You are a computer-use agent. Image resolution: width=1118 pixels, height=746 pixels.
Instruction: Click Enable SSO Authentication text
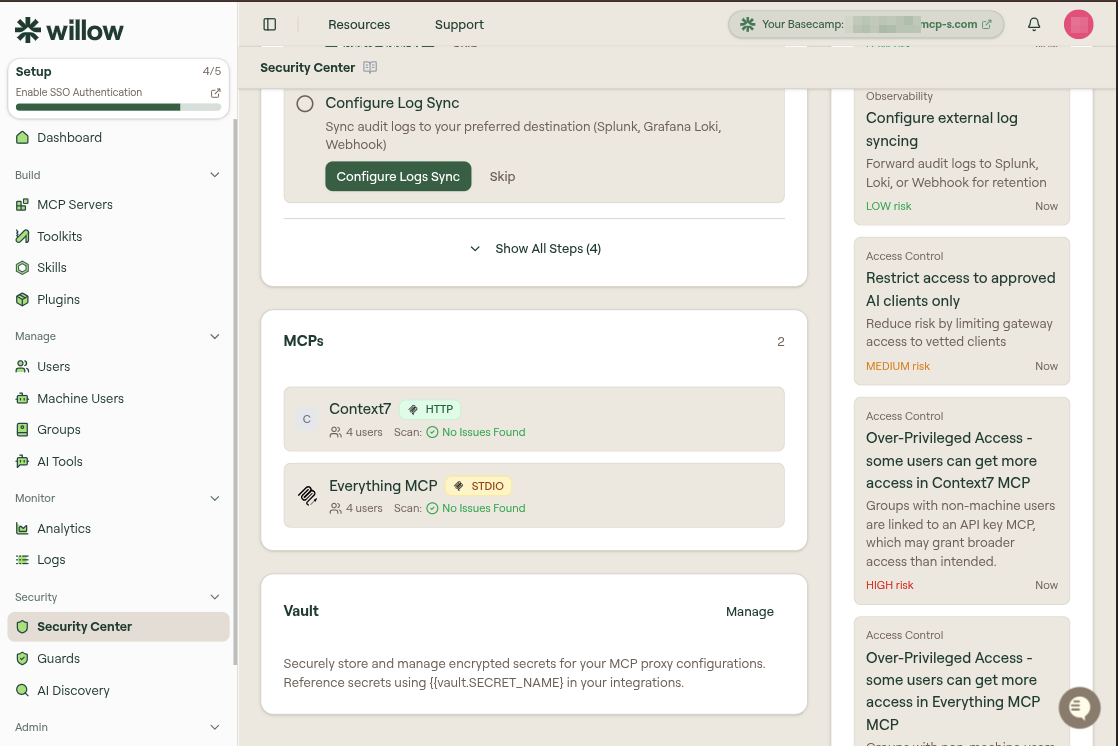(78, 93)
